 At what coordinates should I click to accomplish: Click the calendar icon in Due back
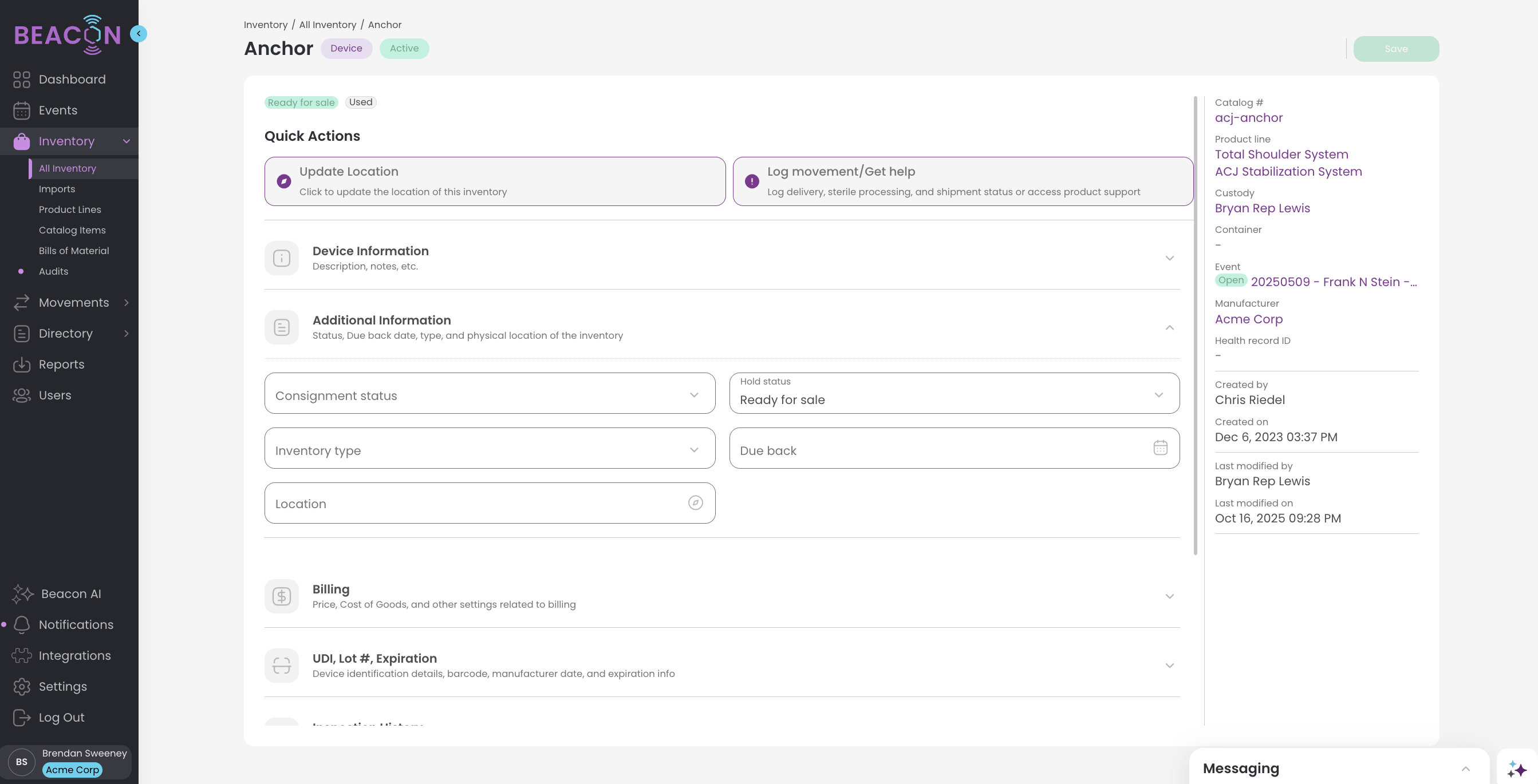pos(1160,448)
